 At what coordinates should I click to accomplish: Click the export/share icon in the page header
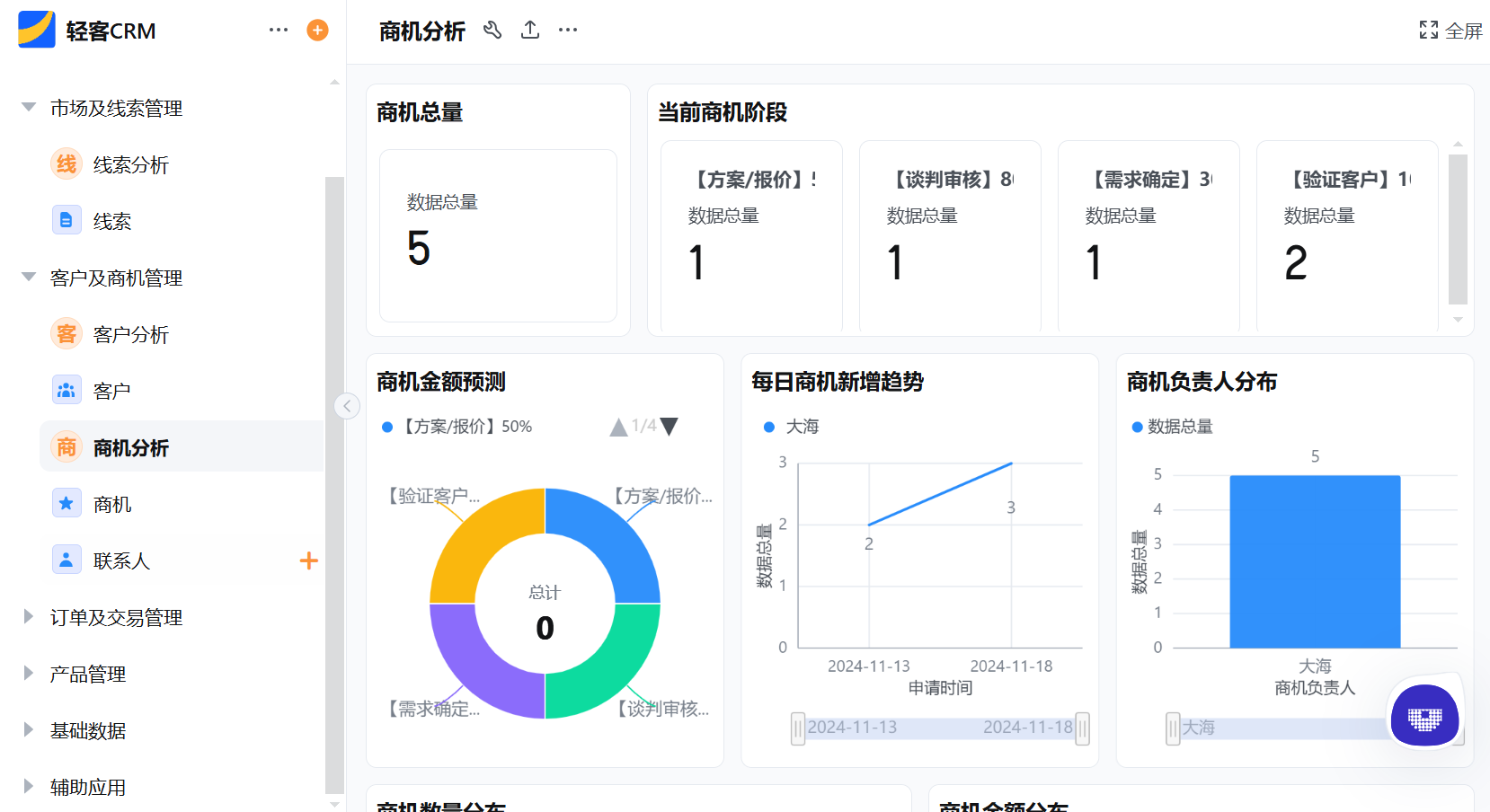click(x=530, y=30)
